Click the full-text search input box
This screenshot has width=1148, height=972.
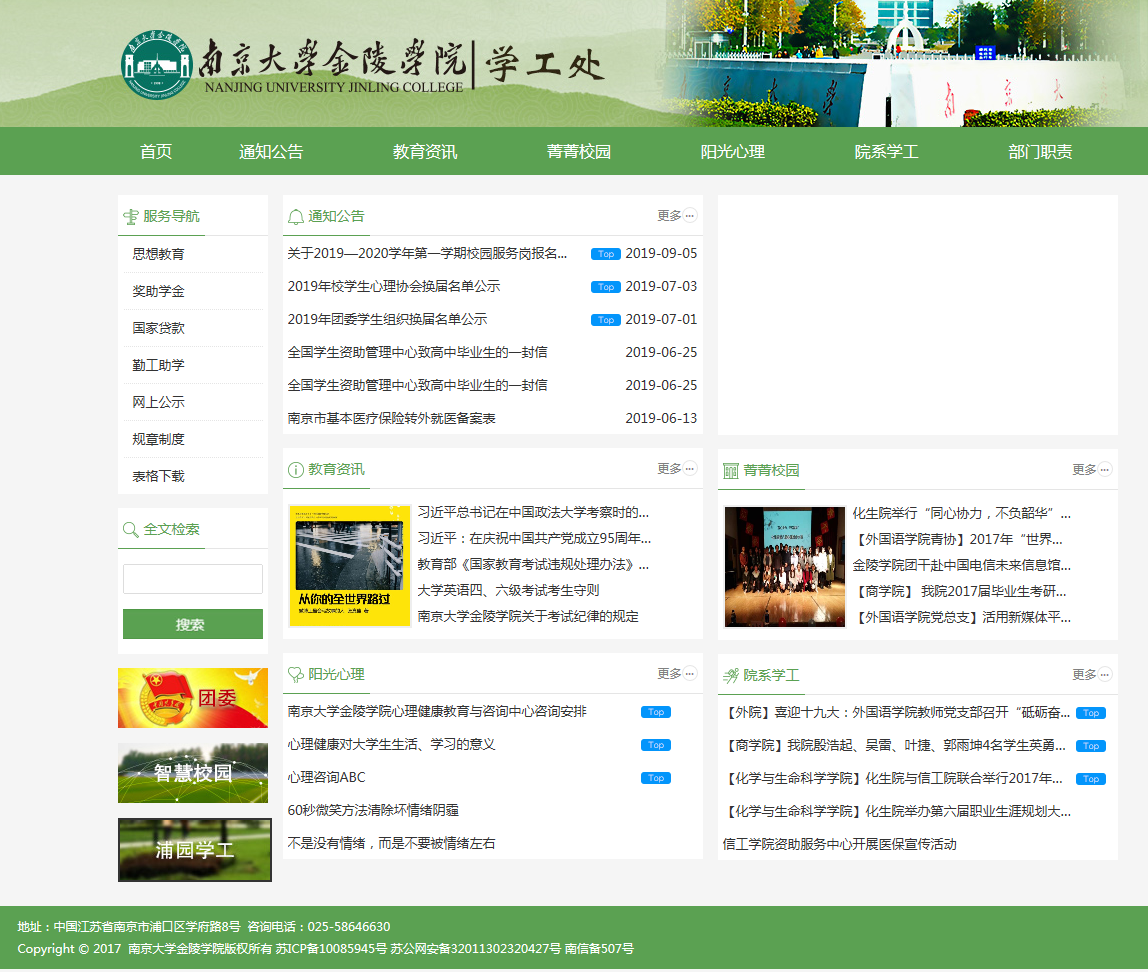coord(192,579)
